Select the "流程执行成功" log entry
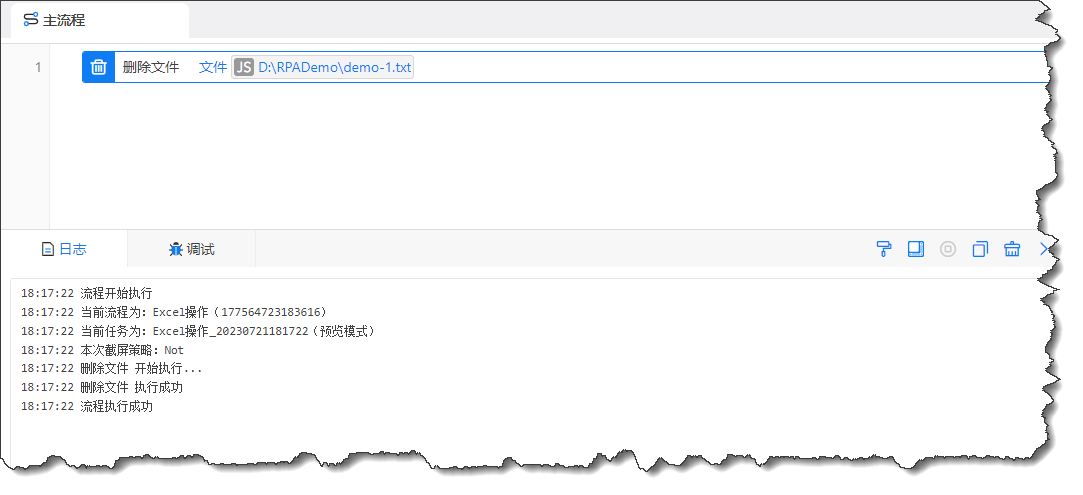This screenshot has width=1083, height=495. pyautogui.click(x=116, y=407)
